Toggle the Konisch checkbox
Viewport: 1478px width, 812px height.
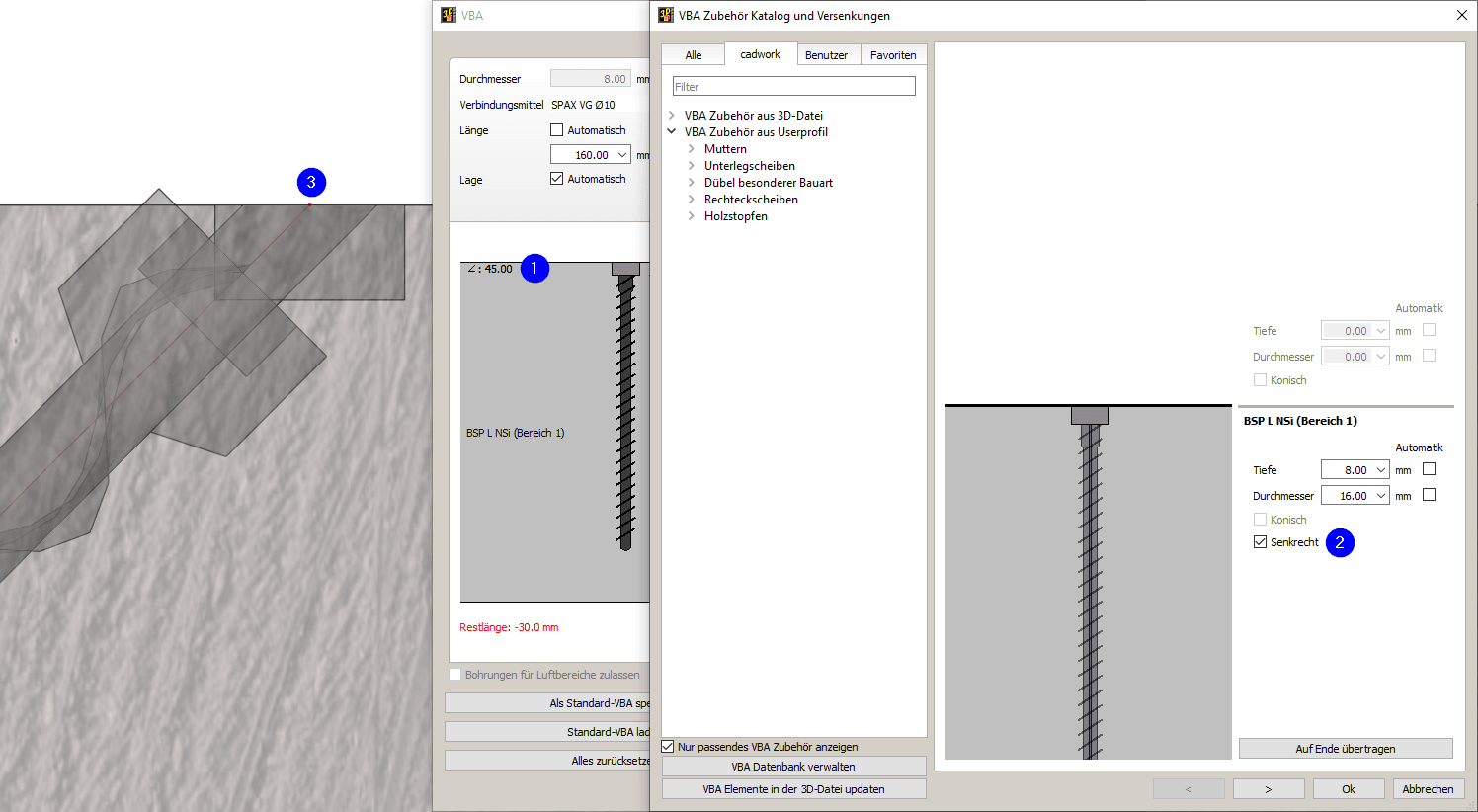(x=1260, y=519)
